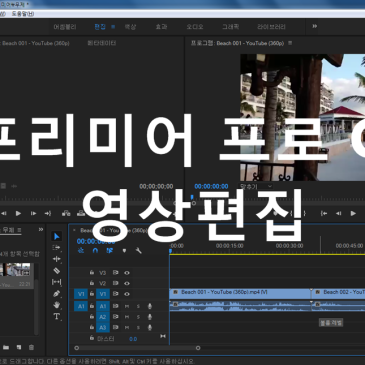Screen dimensions: 365x365
Task: Play the program monitor sequence
Action: 353,213
